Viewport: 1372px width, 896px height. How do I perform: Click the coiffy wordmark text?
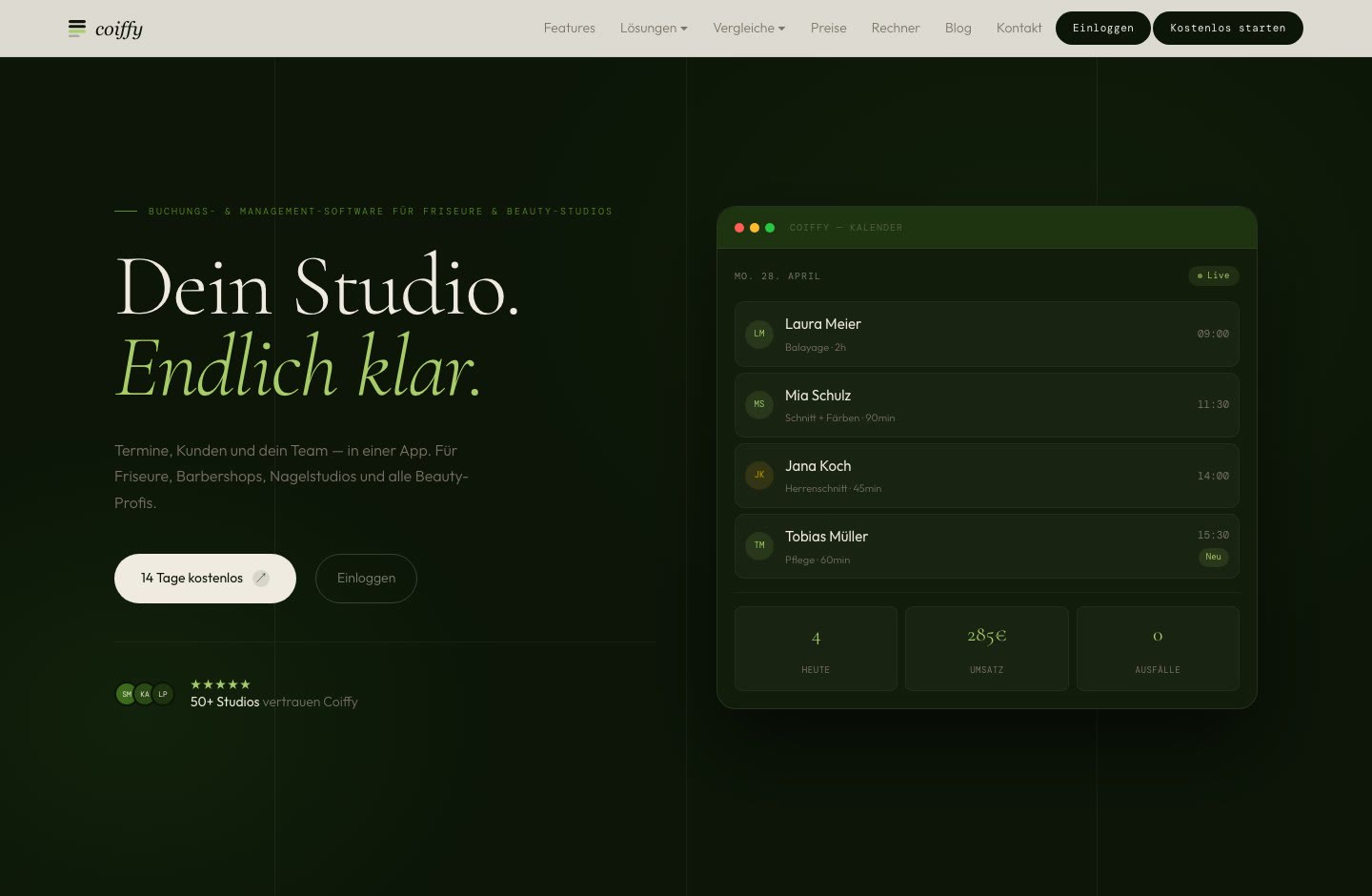119,30
